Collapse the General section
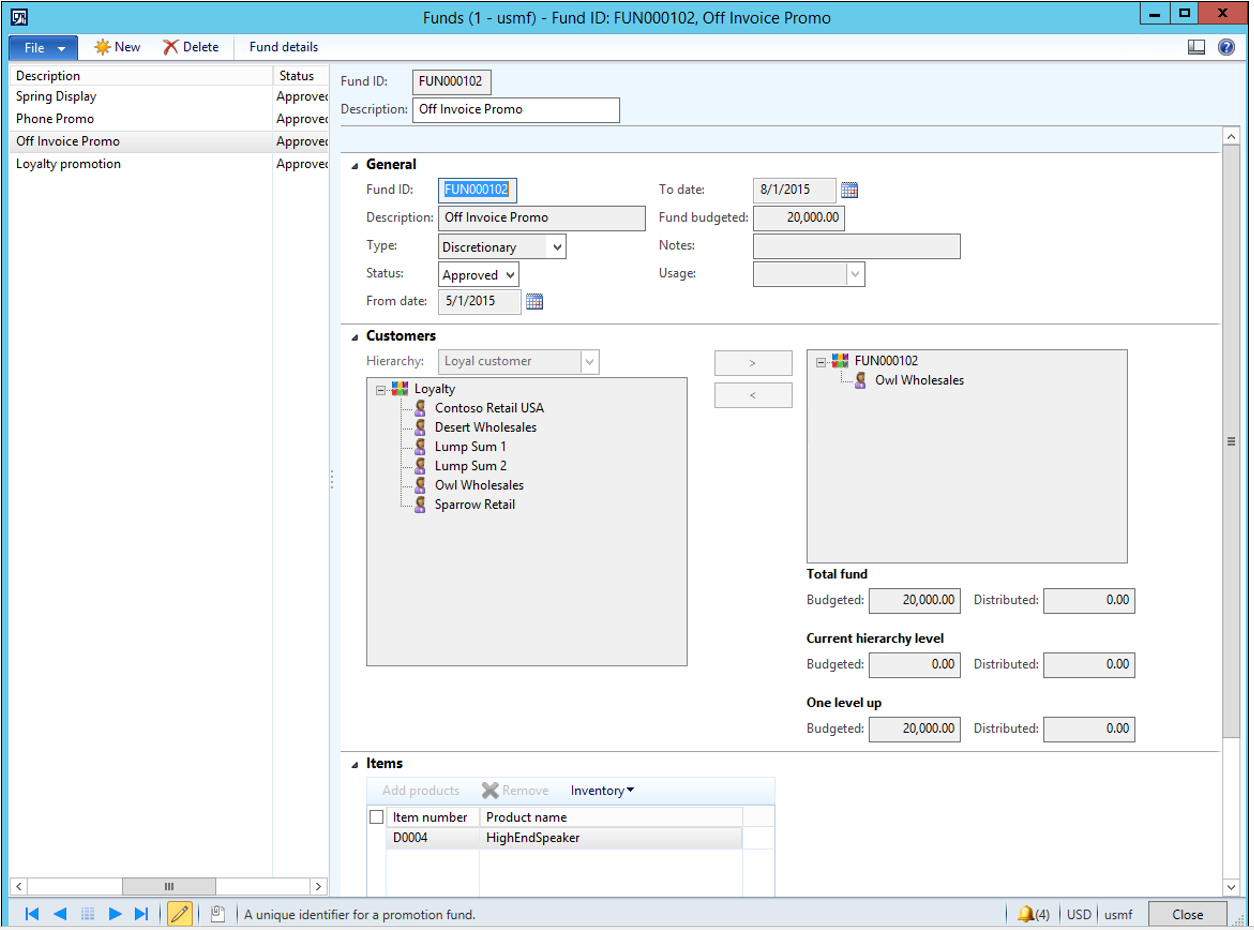The image size is (1254, 930). click(355, 165)
